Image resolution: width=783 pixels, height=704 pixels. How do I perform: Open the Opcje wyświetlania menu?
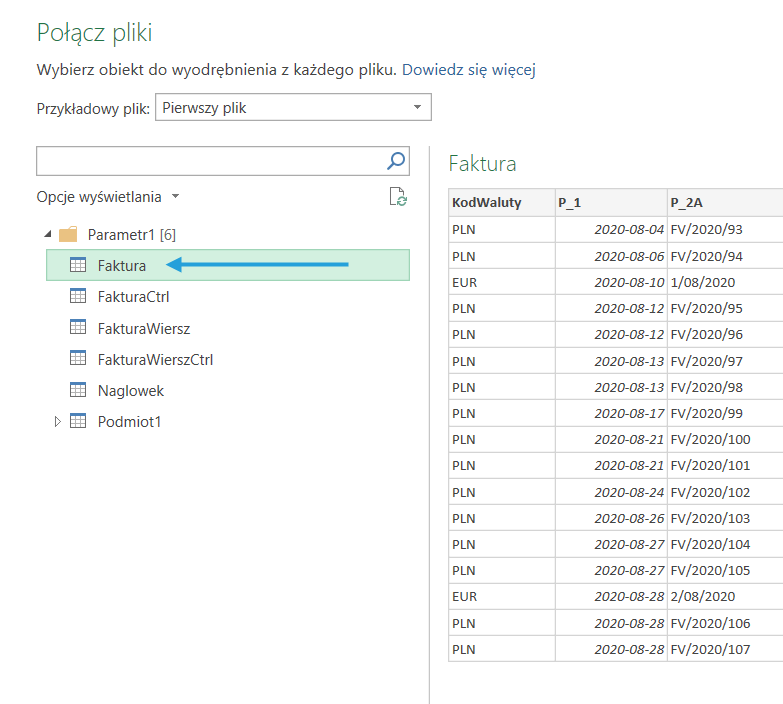[x=108, y=197]
